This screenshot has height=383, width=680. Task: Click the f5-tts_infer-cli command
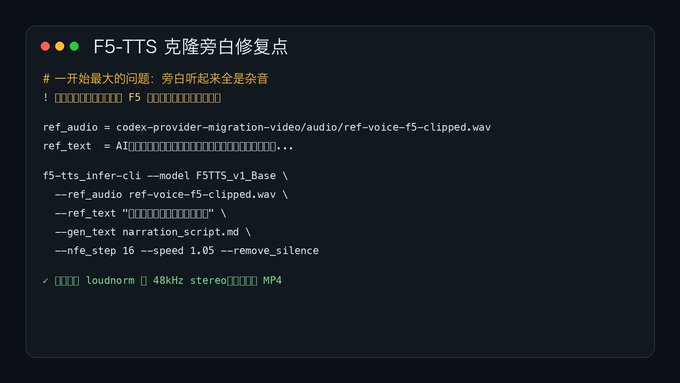point(92,176)
